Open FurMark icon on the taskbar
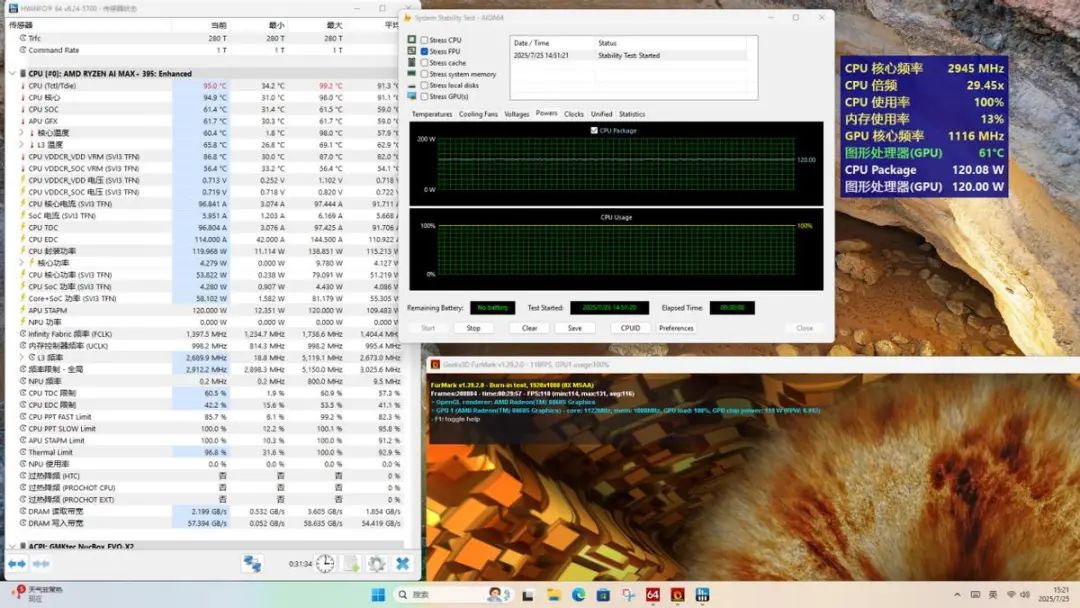This screenshot has height=608, width=1080. 677,594
